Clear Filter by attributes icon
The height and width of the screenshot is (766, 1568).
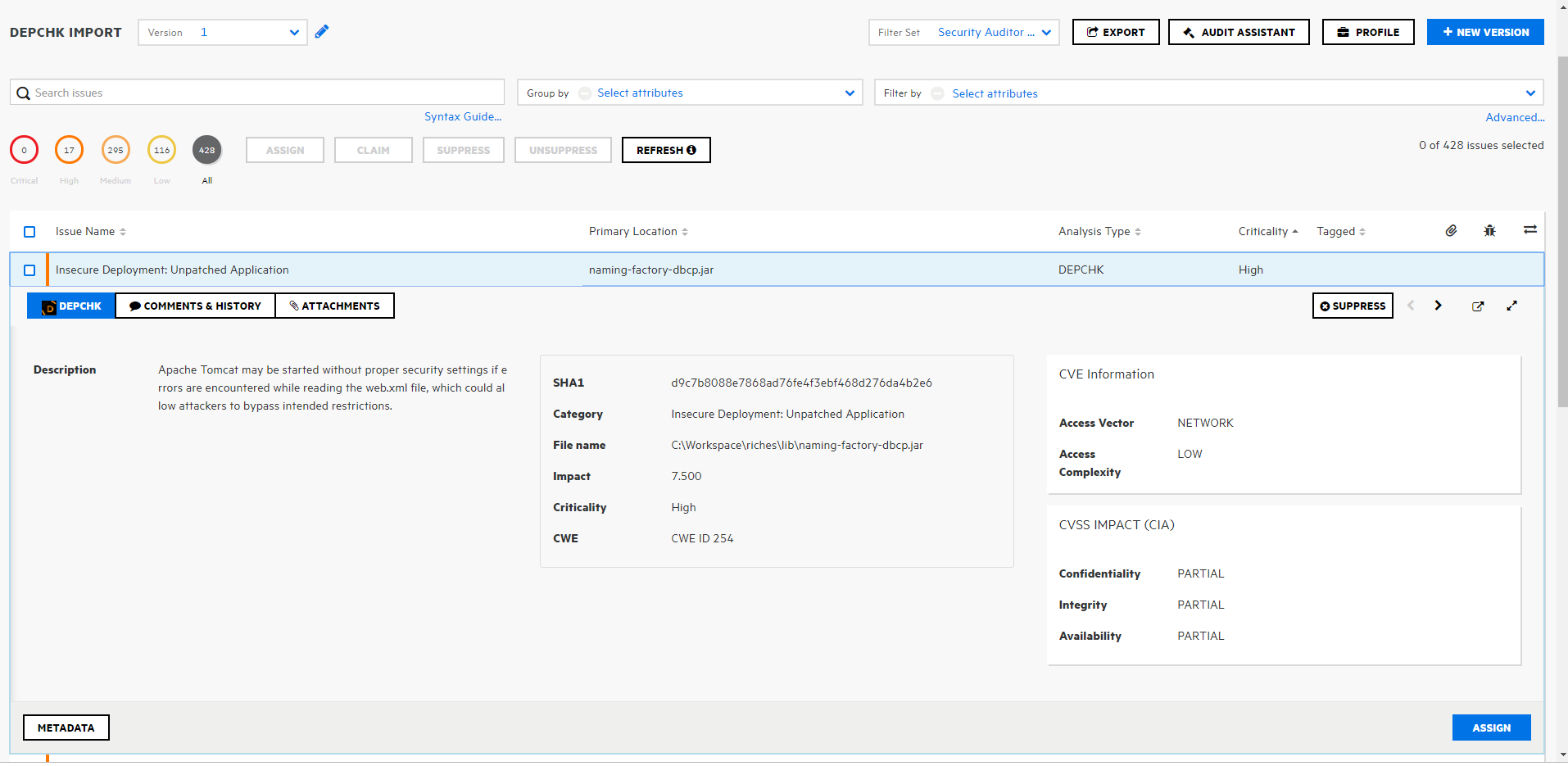937,93
